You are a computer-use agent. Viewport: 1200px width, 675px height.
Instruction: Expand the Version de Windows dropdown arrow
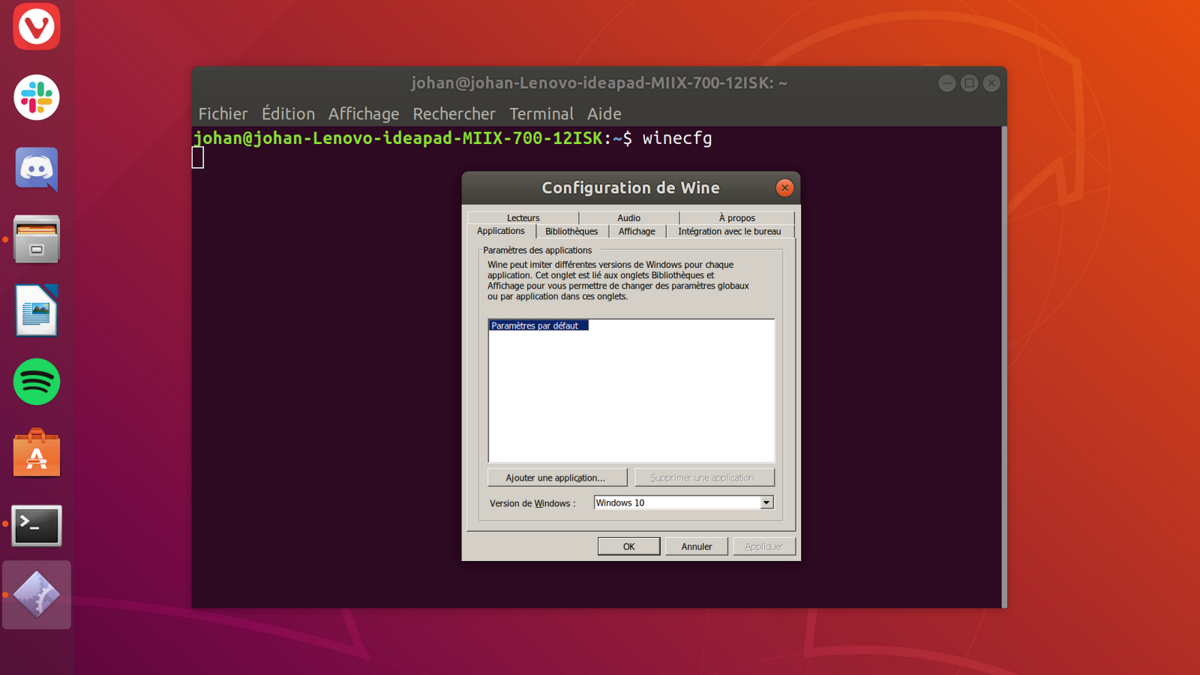click(767, 503)
